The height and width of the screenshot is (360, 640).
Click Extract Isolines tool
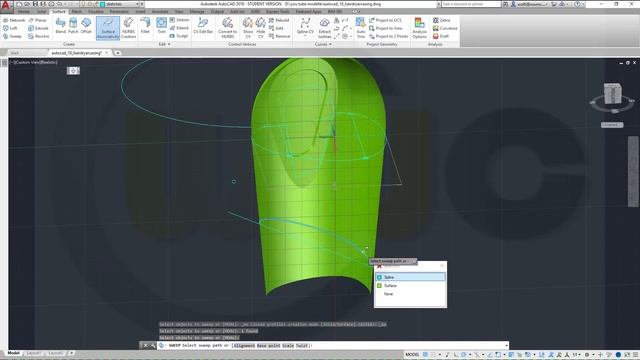[324, 28]
